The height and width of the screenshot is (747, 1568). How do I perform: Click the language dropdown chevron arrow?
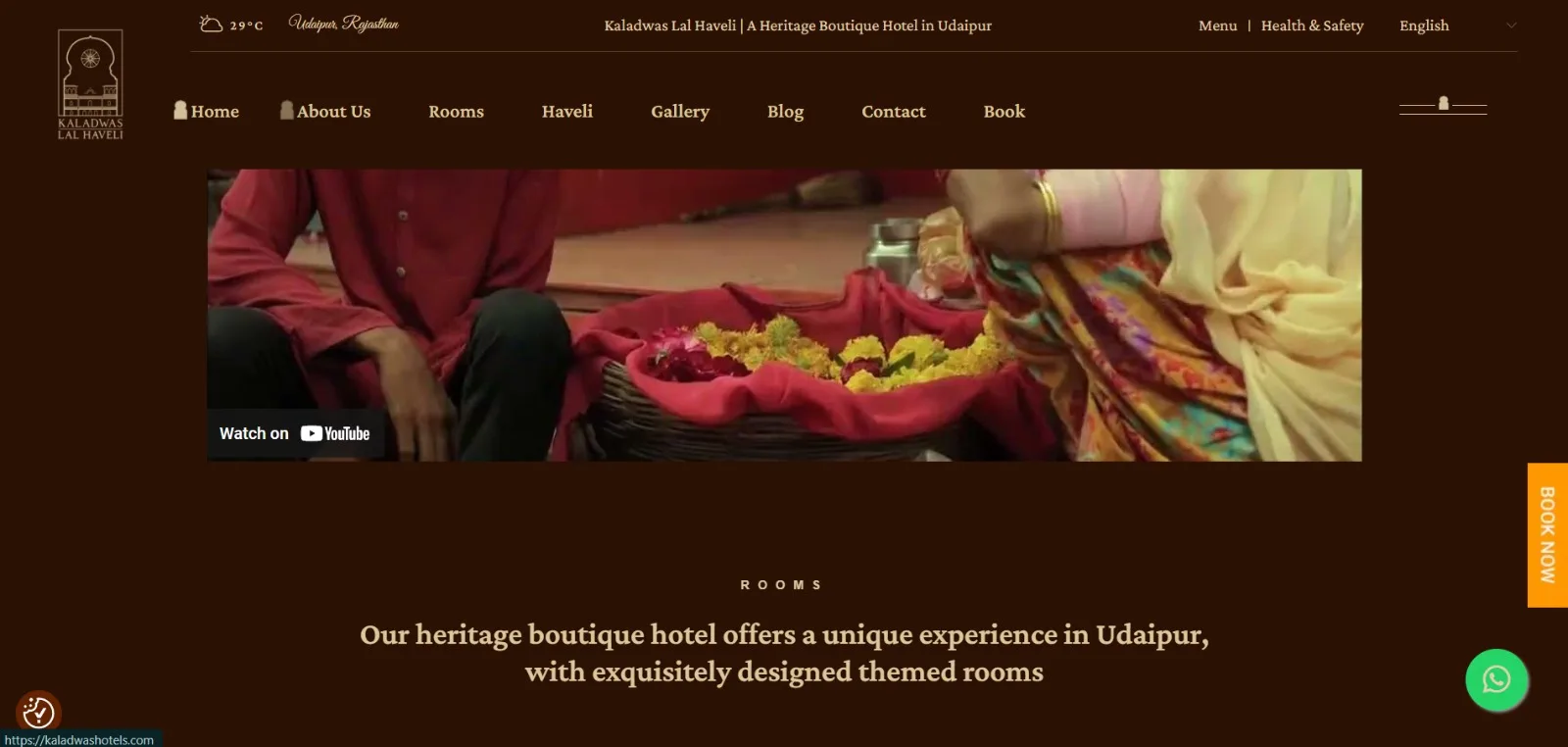click(x=1510, y=25)
